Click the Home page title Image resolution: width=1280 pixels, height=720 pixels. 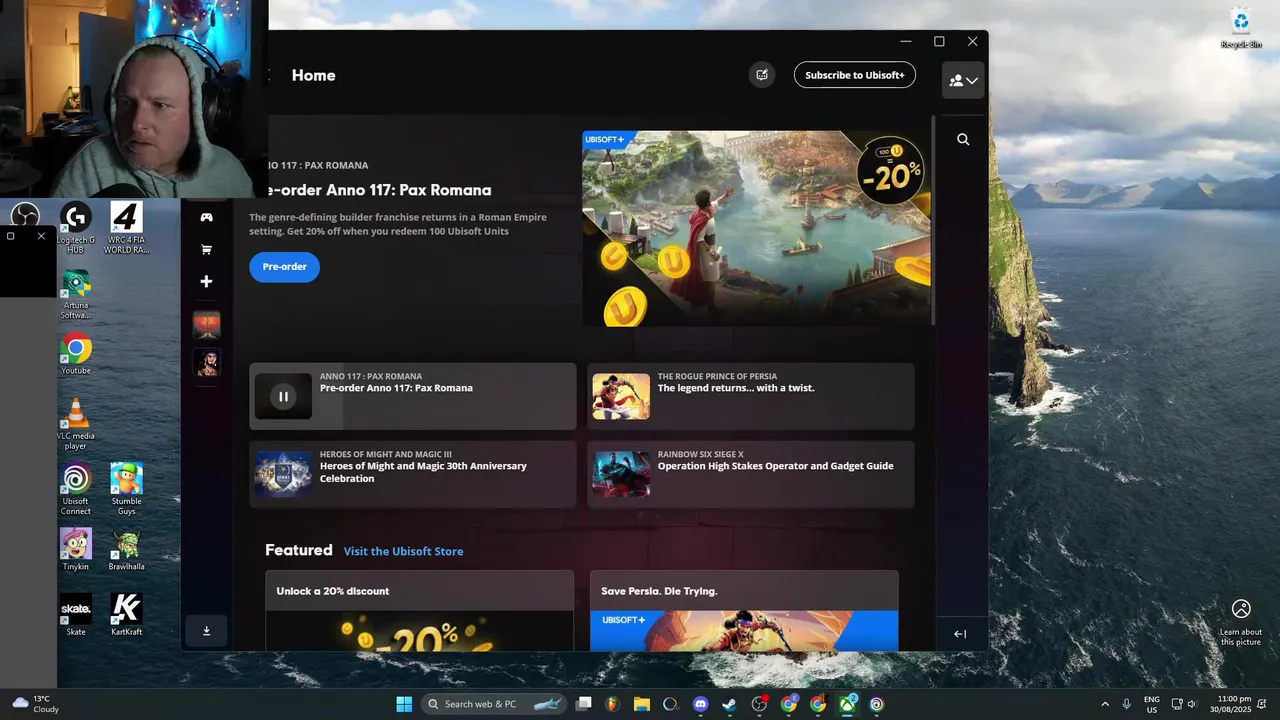coord(313,75)
